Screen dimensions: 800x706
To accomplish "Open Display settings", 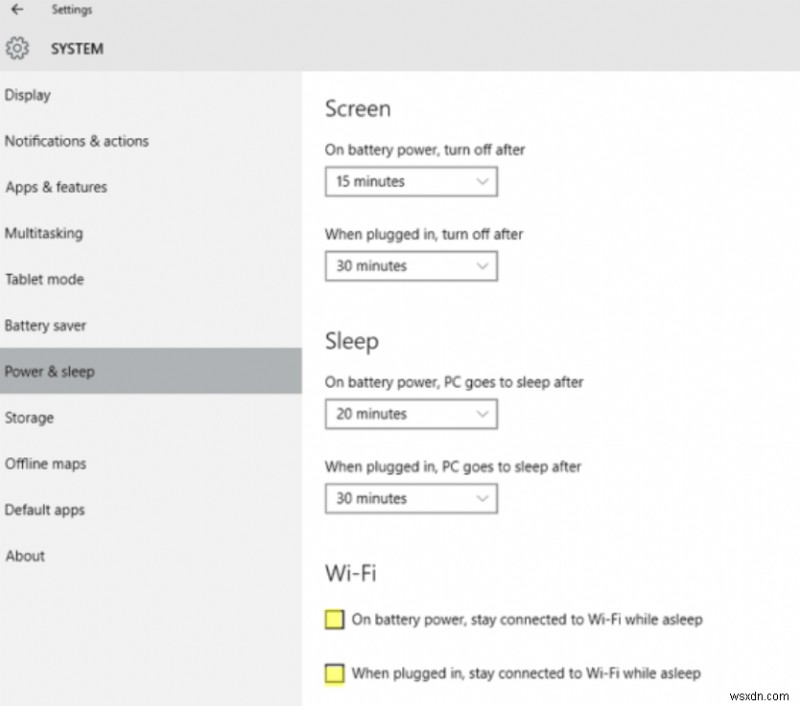I will pyautogui.click(x=28, y=95).
